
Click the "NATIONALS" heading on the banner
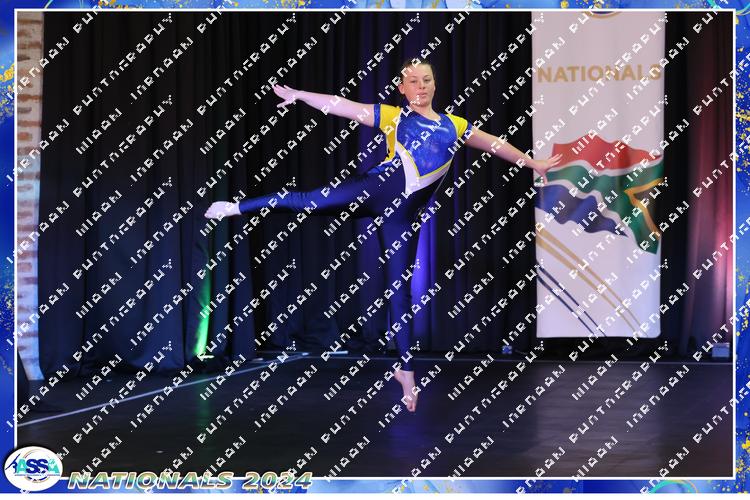[x=599, y=74]
